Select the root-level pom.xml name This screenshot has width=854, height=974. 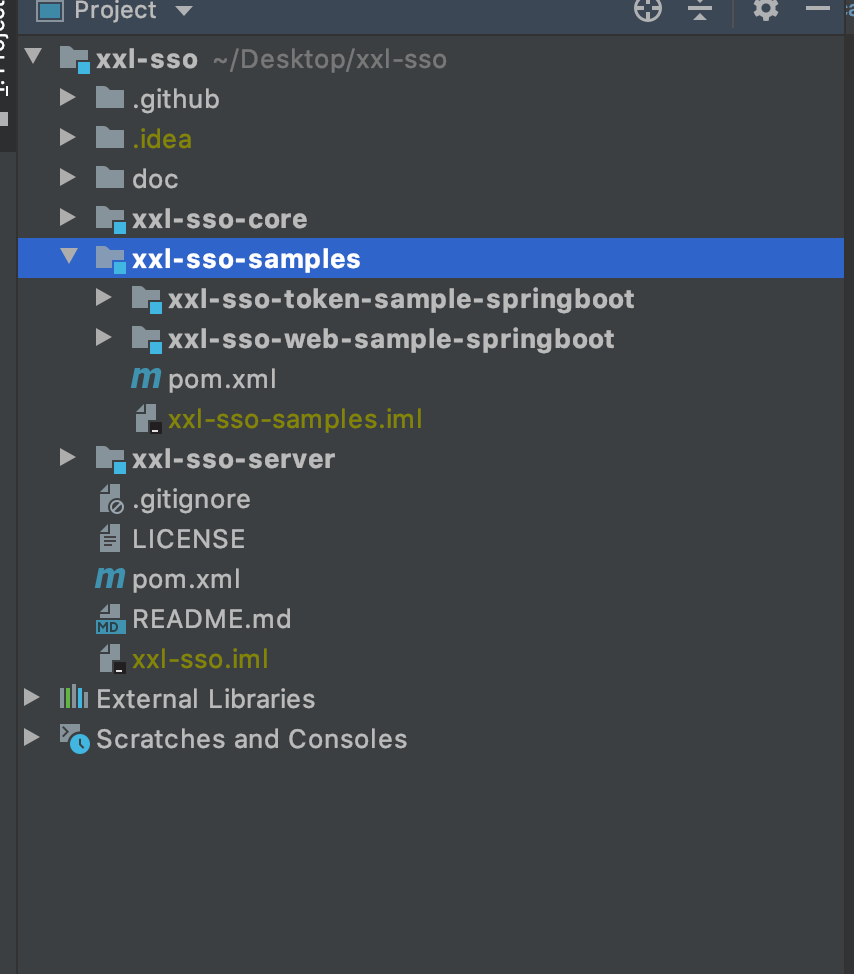coord(186,580)
